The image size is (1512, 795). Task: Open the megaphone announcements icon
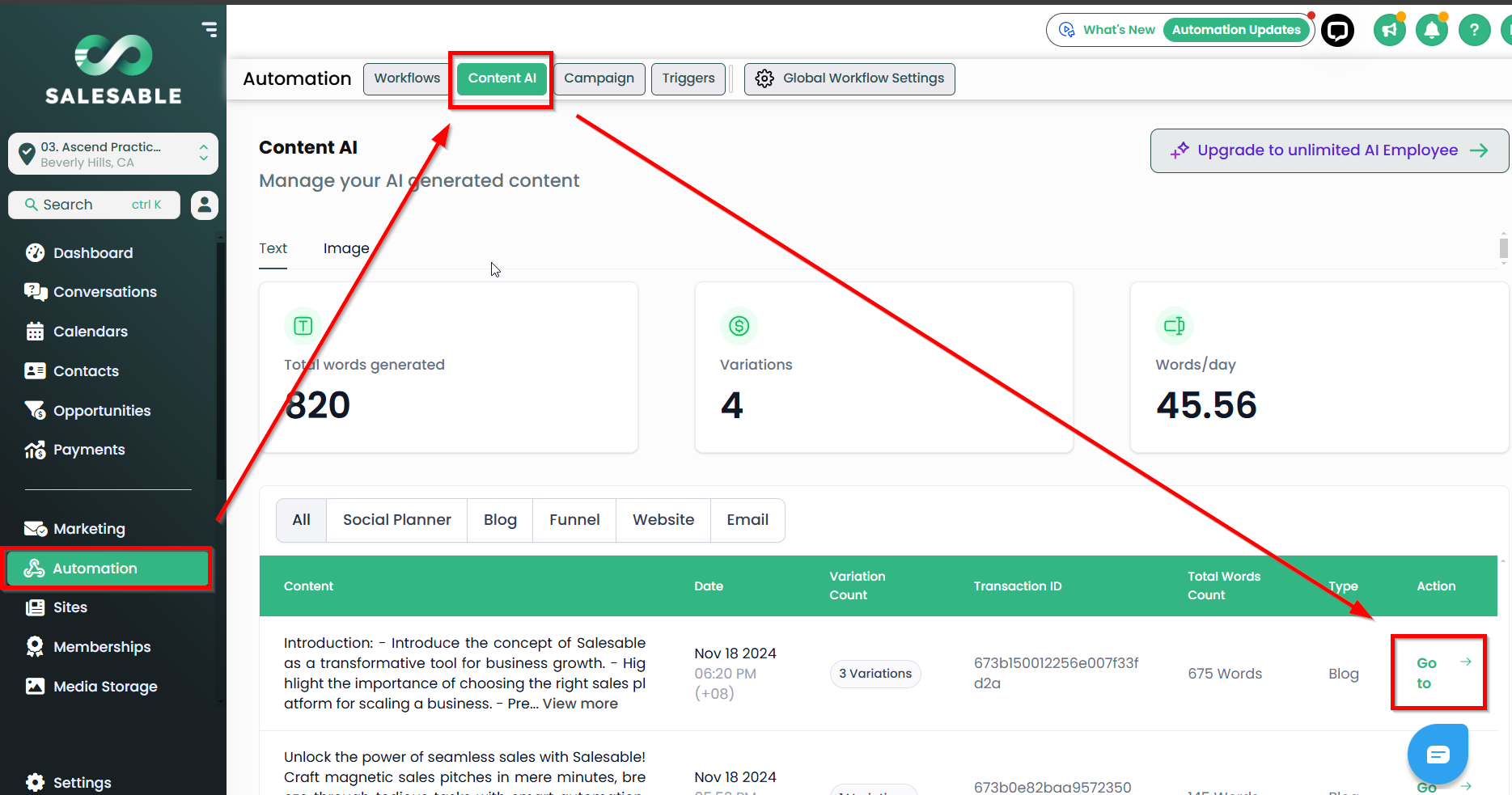tap(1390, 31)
